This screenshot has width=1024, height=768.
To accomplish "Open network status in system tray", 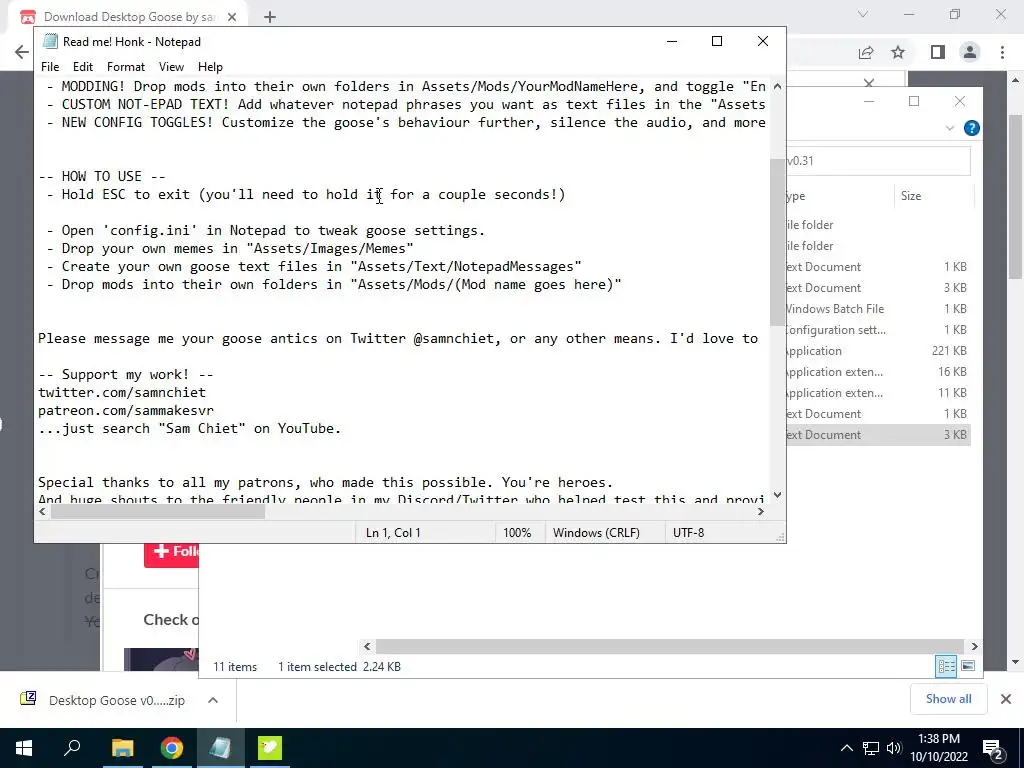I will [x=871, y=748].
